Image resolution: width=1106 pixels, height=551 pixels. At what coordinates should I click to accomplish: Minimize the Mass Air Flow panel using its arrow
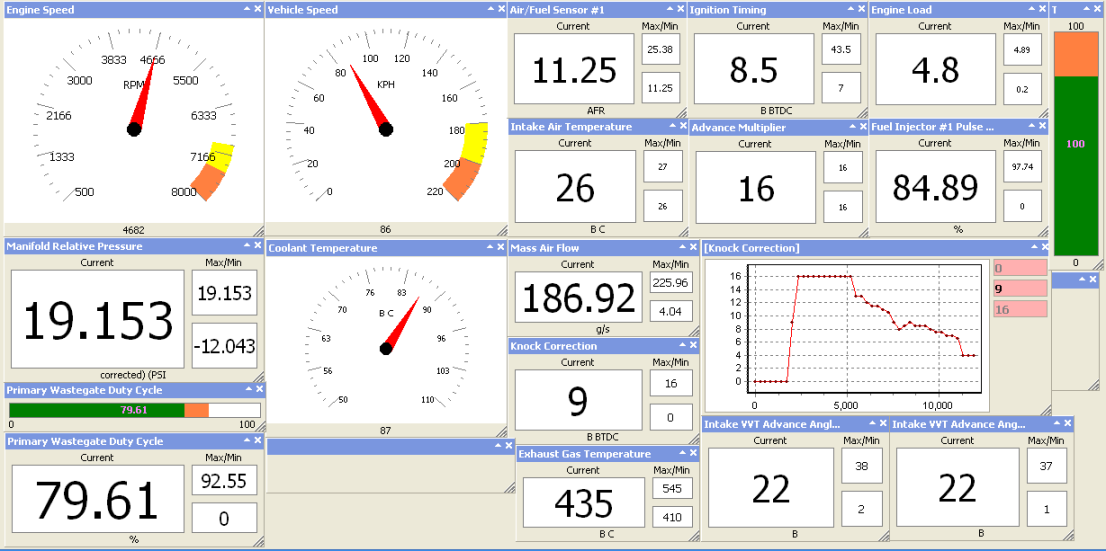tap(681, 247)
